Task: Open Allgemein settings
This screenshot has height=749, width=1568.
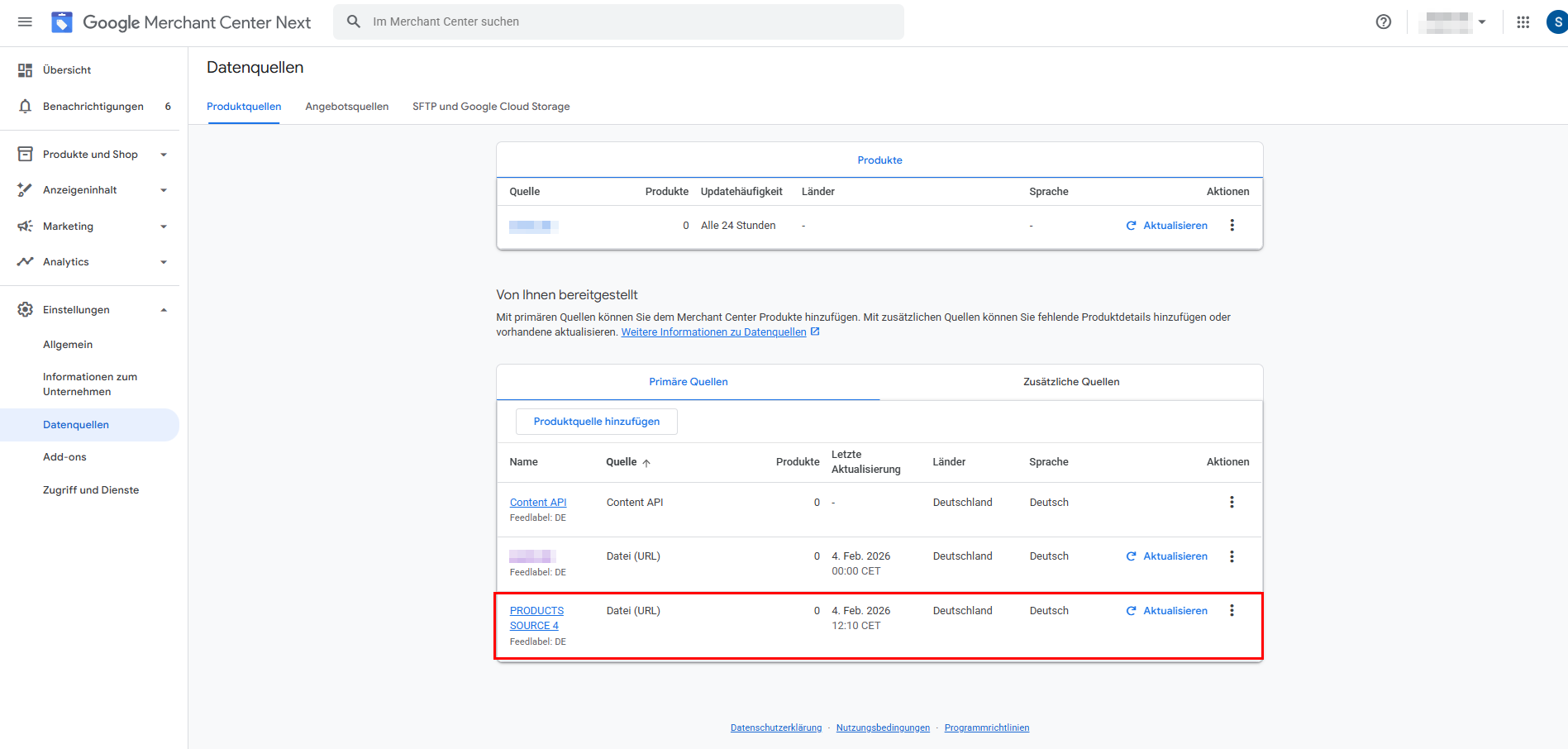Action: click(x=68, y=345)
